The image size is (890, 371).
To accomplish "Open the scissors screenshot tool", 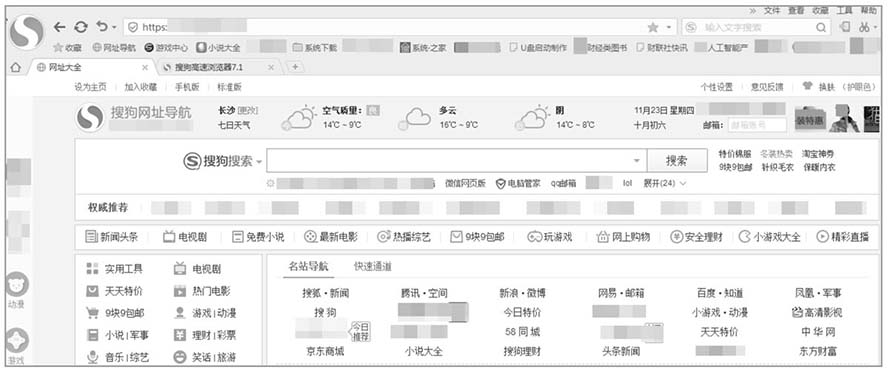I will click(x=864, y=27).
